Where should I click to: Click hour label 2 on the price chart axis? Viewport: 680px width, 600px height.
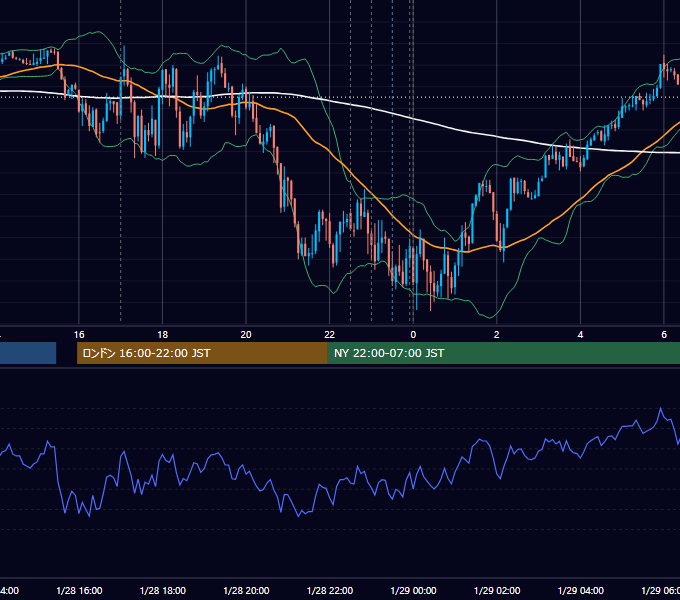(497, 334)
